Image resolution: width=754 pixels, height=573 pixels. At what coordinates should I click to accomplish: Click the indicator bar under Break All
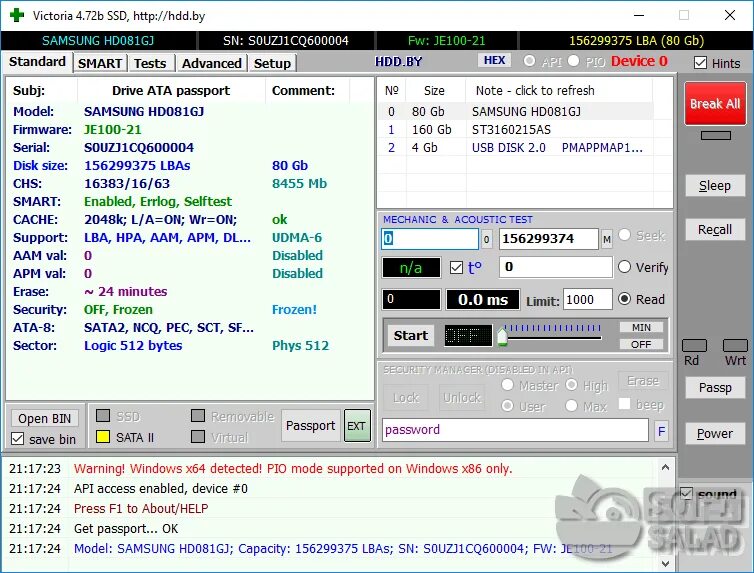point(716,136)
